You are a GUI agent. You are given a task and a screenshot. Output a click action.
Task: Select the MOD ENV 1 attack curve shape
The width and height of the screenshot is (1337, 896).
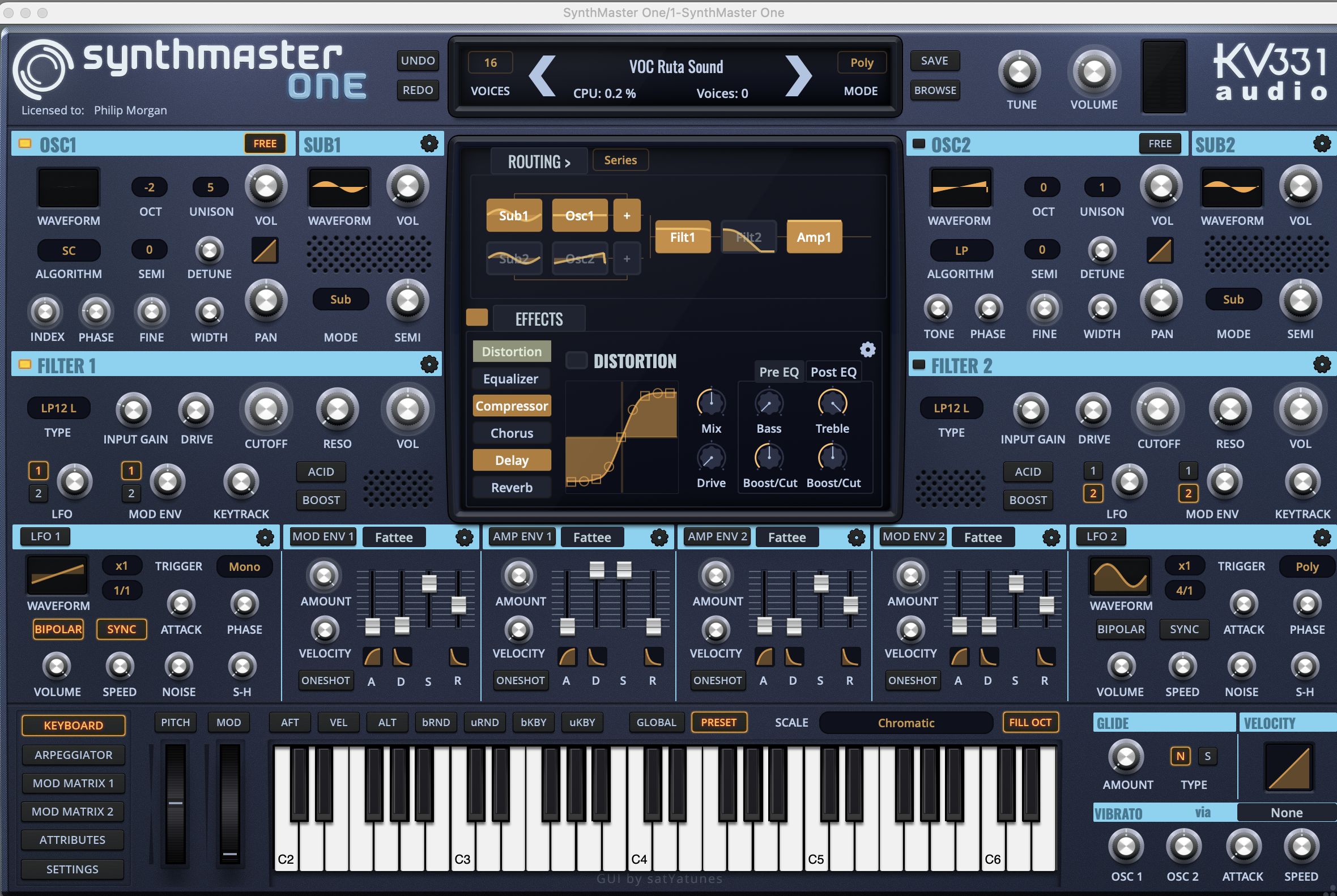tap(372, 657)
